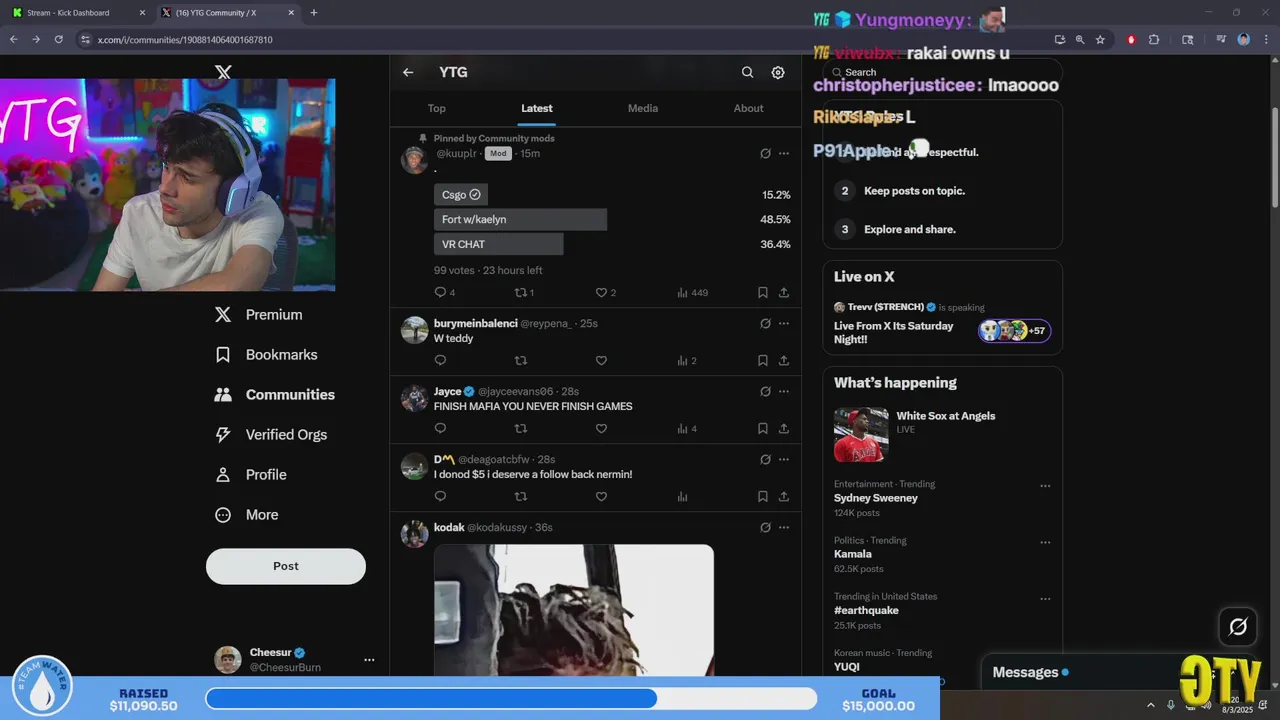Screen dimensions: 1280x720
Task: Repost the pinned poll post
Action: click(x=520, y=293)
